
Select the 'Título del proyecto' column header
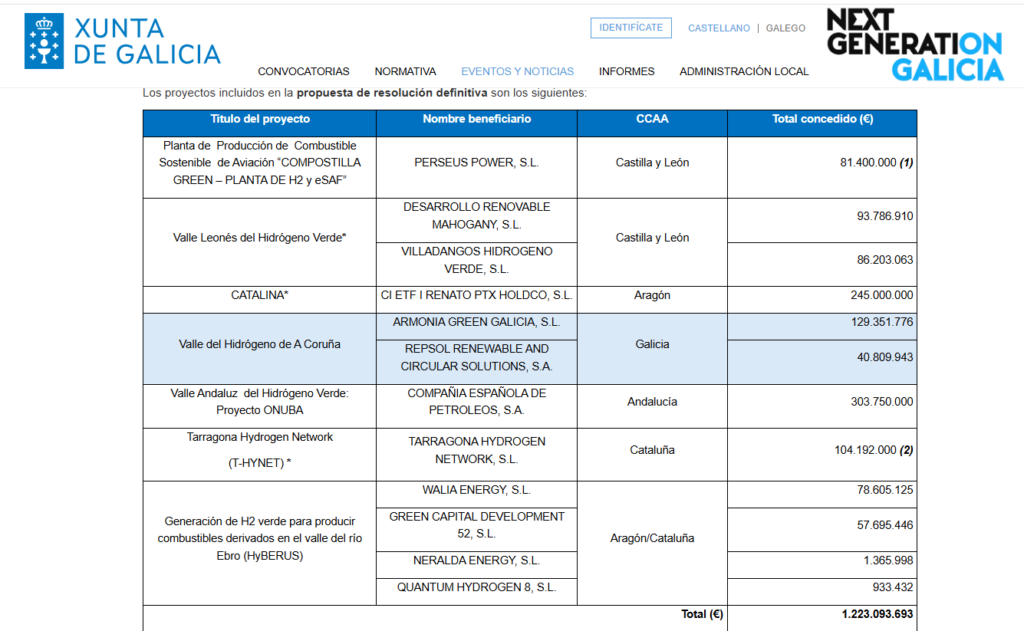[x=260, y=123]
